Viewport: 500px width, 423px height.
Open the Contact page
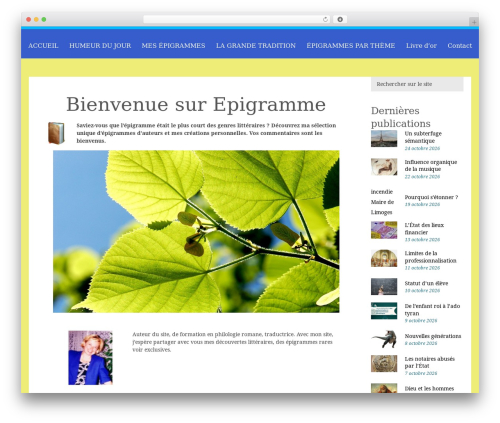459,46
